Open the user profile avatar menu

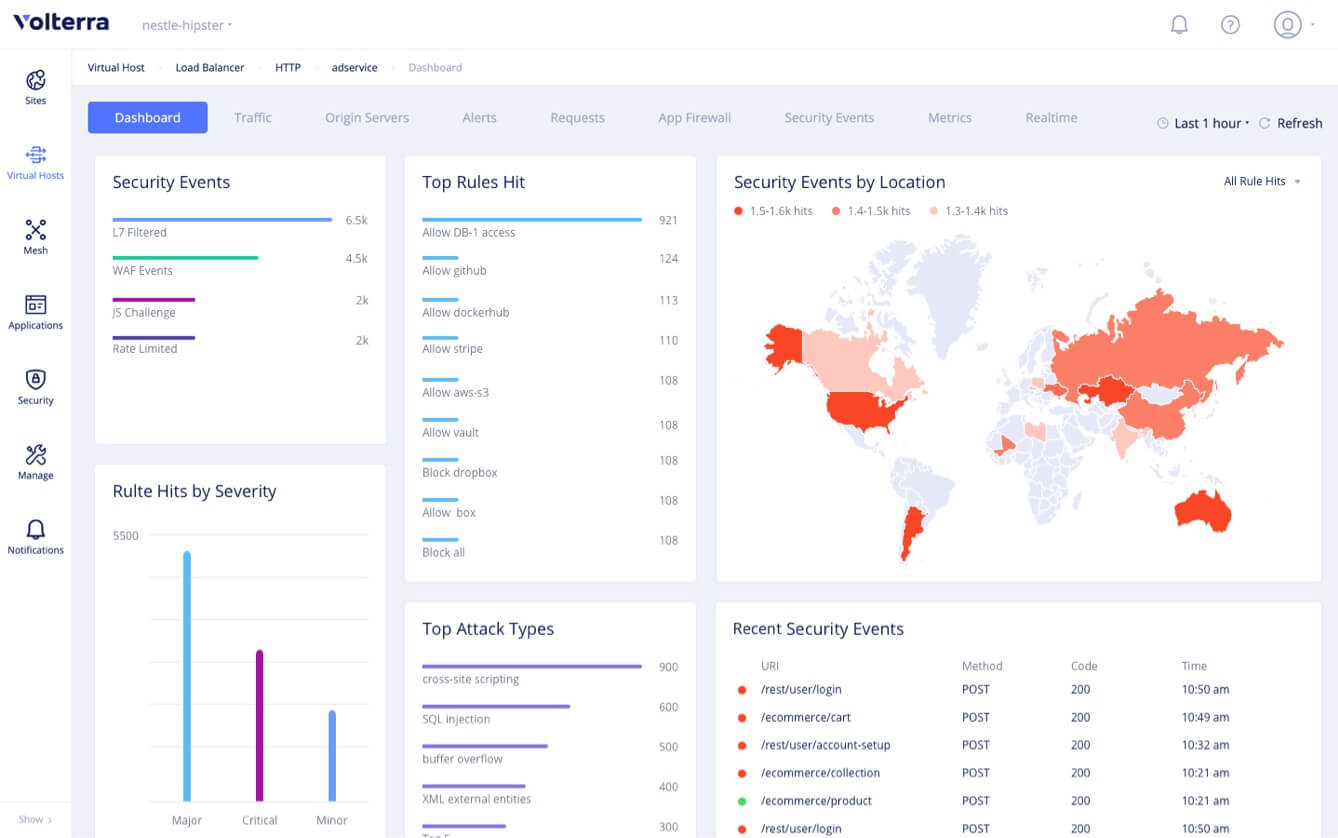pyautogui.click(x=1288, y=25)
